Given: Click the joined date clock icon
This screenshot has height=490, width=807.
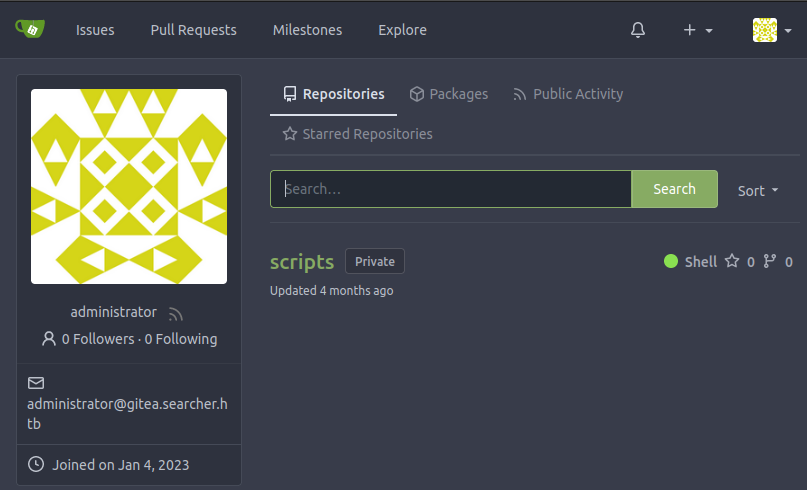Looking at the screenshot, I should [x=36, y=464].
